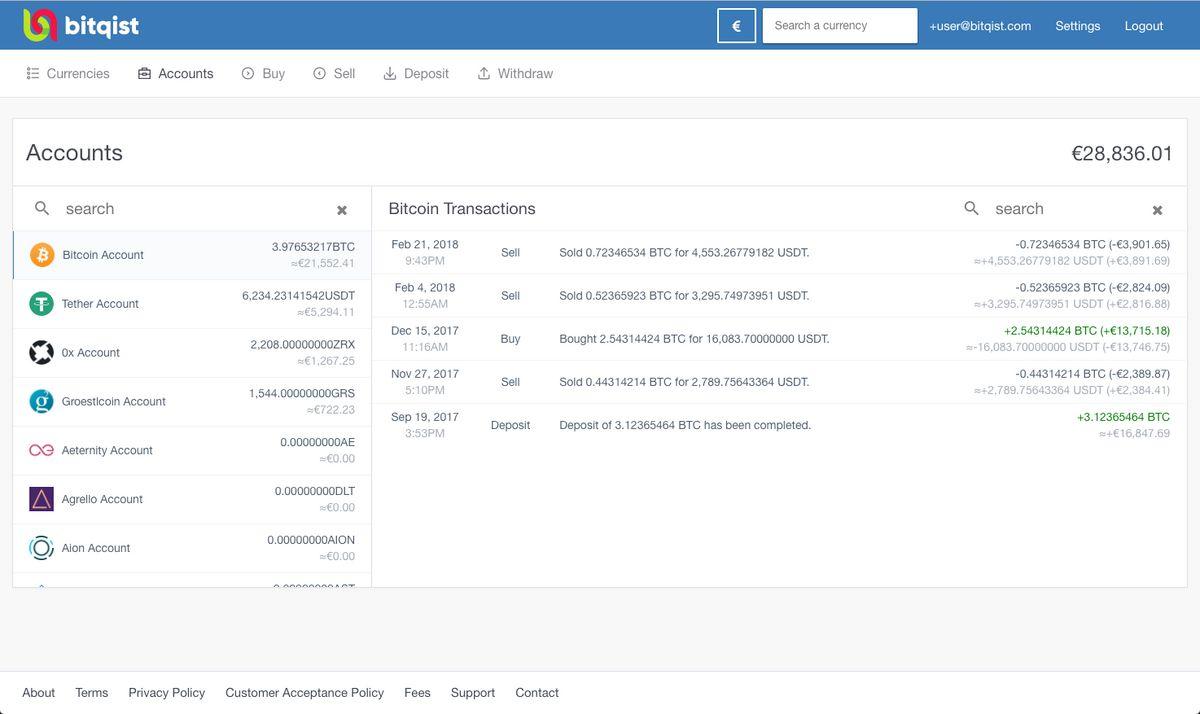1200x714 pixels.
Task: Click the Groestlcoin account icon
Action: pyautogui.click(x=41, y=402)
